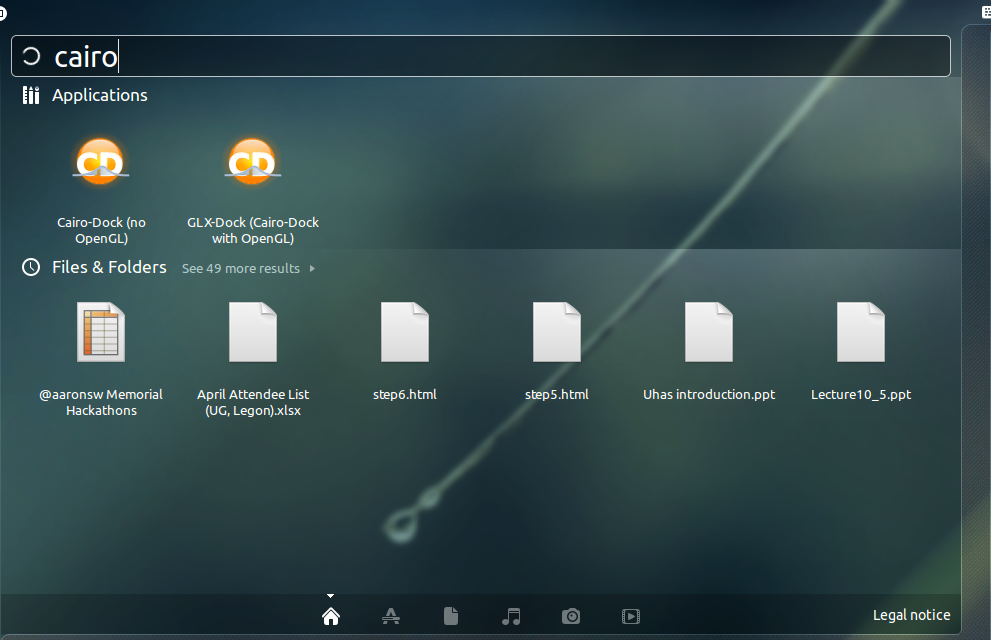The width and height of the screenshot is (991, 640).
Task: Click the Uhas introduction.ppt file name
Action: (709, 395)
